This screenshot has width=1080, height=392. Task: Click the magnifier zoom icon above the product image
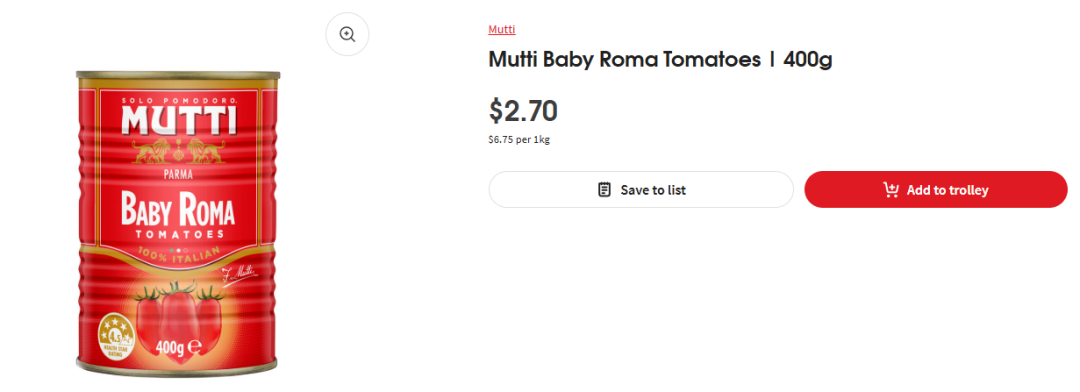tap(347, 34)
